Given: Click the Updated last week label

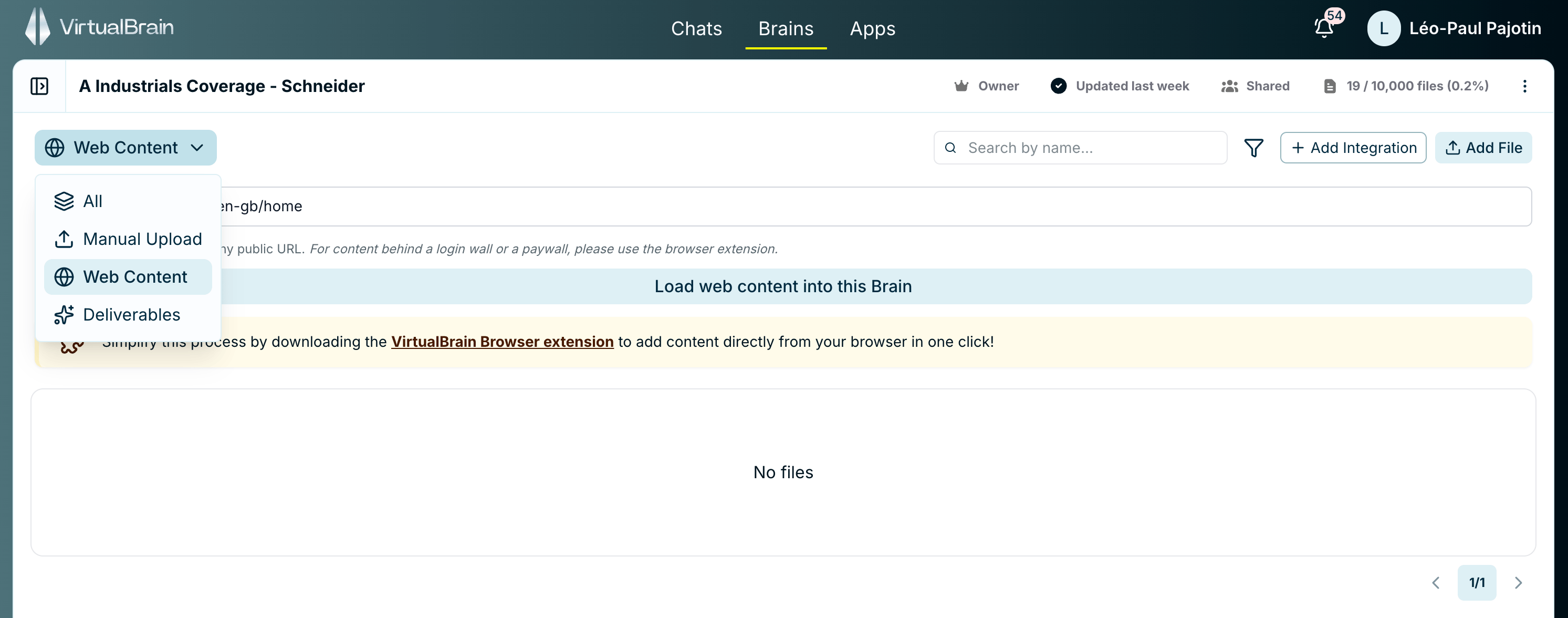Looking at the screenshot, I should (1132, 86).
